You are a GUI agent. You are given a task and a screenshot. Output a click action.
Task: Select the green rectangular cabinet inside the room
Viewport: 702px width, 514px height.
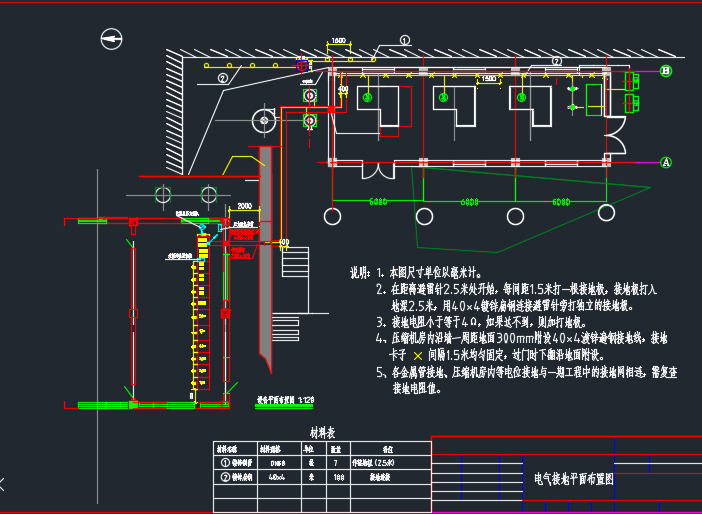tap(594, 100)
